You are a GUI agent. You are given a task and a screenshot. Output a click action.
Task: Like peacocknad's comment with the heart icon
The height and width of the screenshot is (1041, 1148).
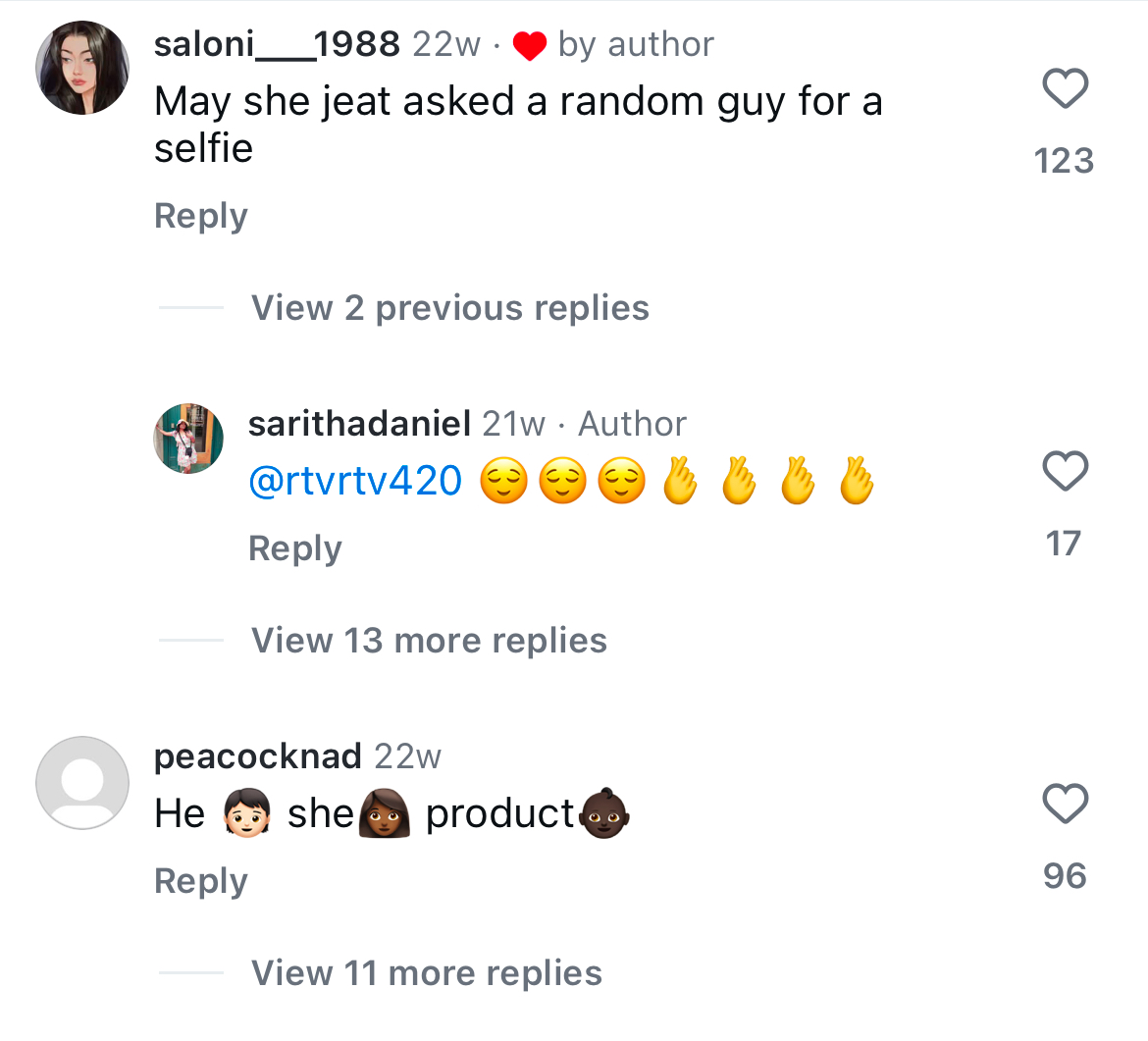pyautogui.click(x=1065, y=805)
